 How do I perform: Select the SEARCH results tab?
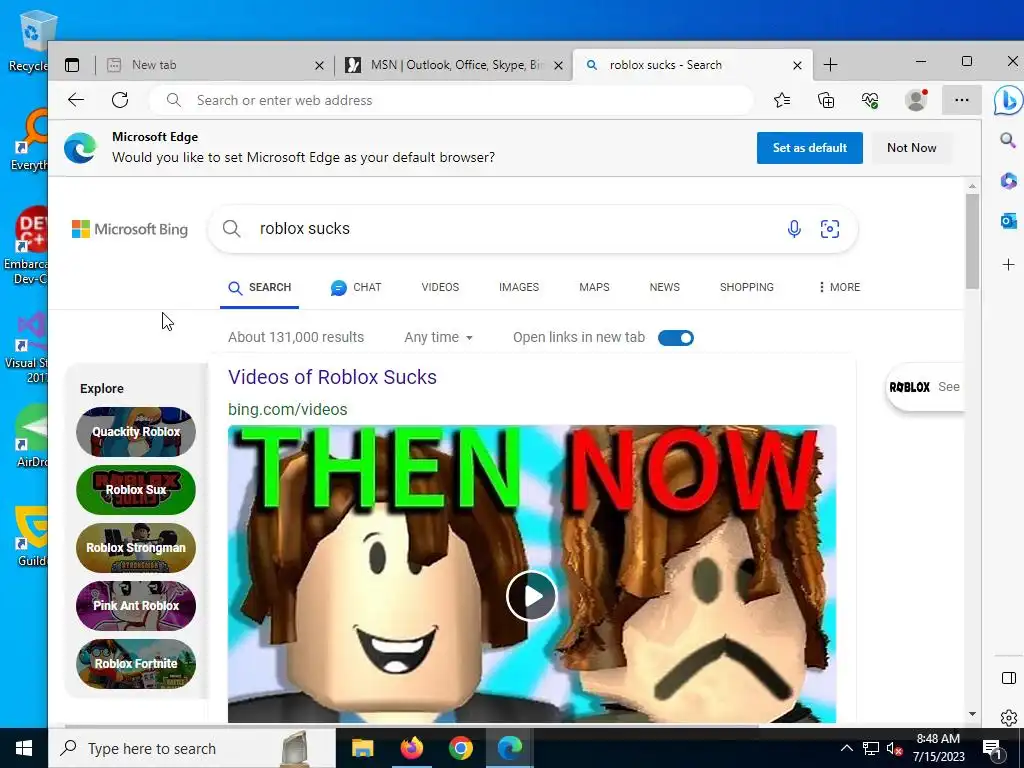[x=259, y=287]
